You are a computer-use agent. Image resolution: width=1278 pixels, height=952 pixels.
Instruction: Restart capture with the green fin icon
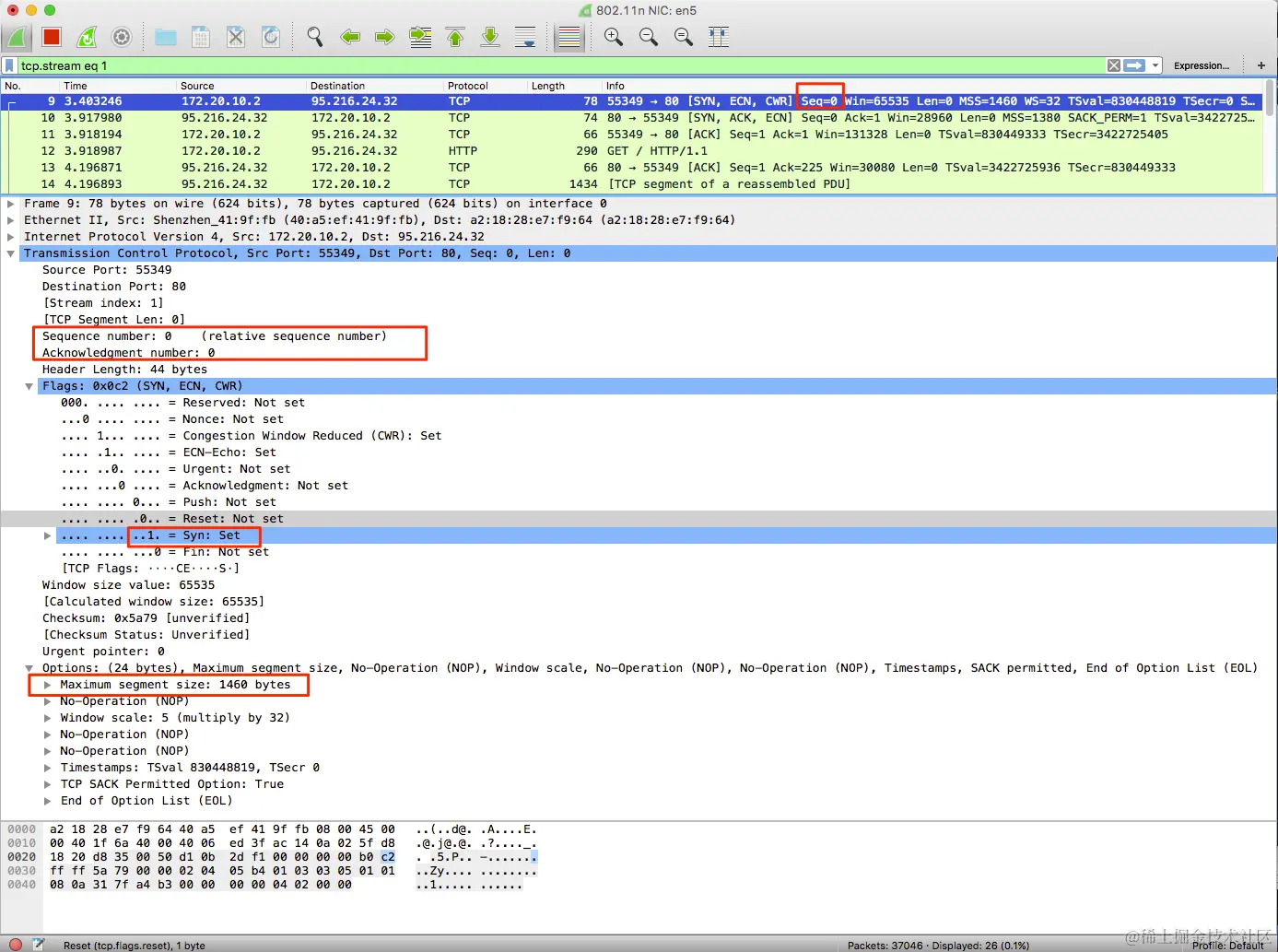[x=87, y=37]
